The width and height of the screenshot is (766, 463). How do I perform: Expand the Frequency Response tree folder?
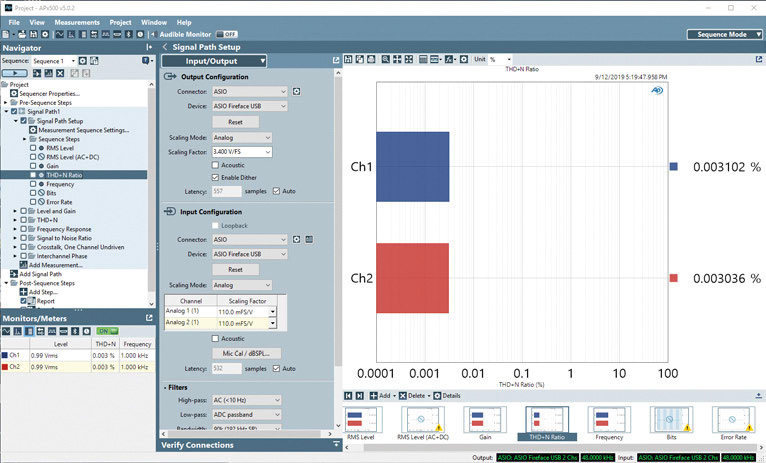pyautogui.click(x=15, y=229)
